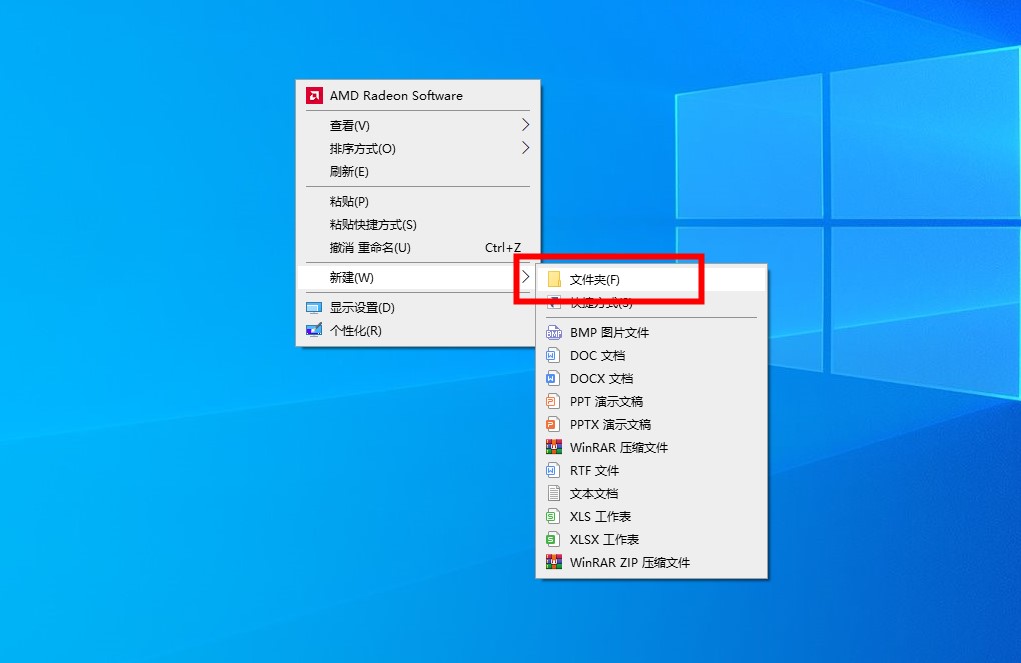Click the DOCX 文档 icon

[x=552, y=379]
